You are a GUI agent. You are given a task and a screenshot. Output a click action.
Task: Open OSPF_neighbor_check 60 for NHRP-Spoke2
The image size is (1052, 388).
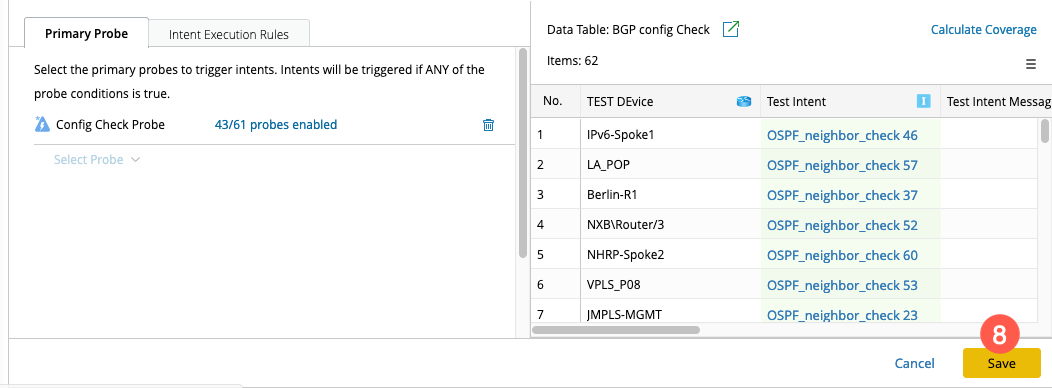tap(842, 255)
